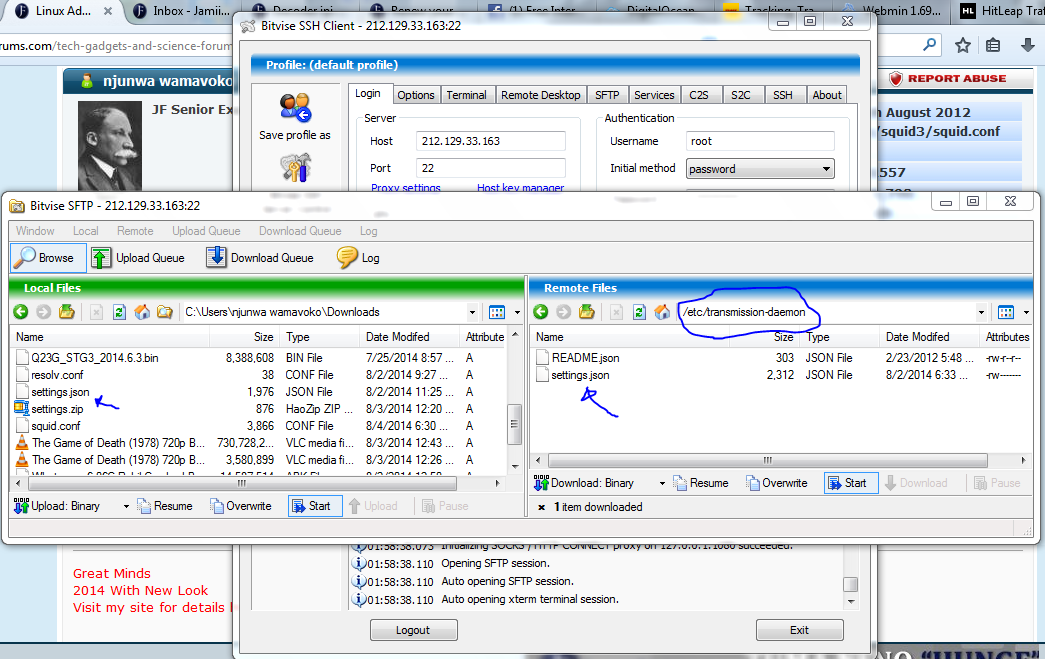Go to home folder in Local Files
The width and height of the screenshot is (1045, 659).
pos(142,312)
